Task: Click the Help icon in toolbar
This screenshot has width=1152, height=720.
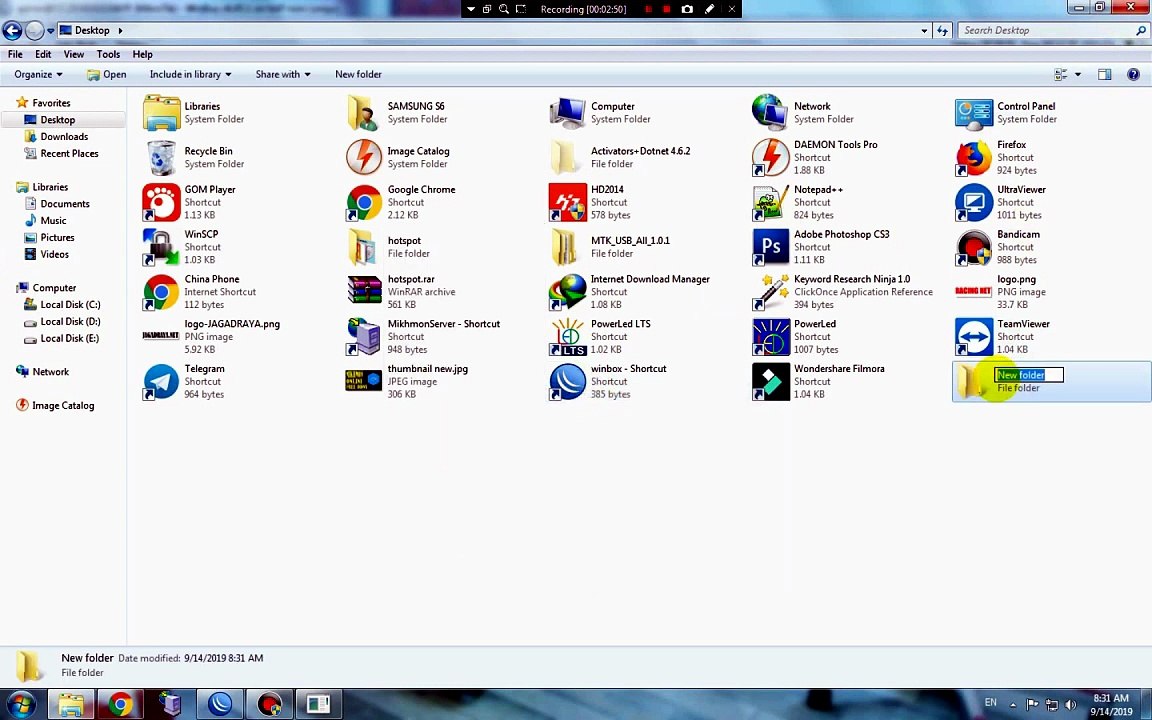Action: pyautogui.click(x=1133, y=74)
